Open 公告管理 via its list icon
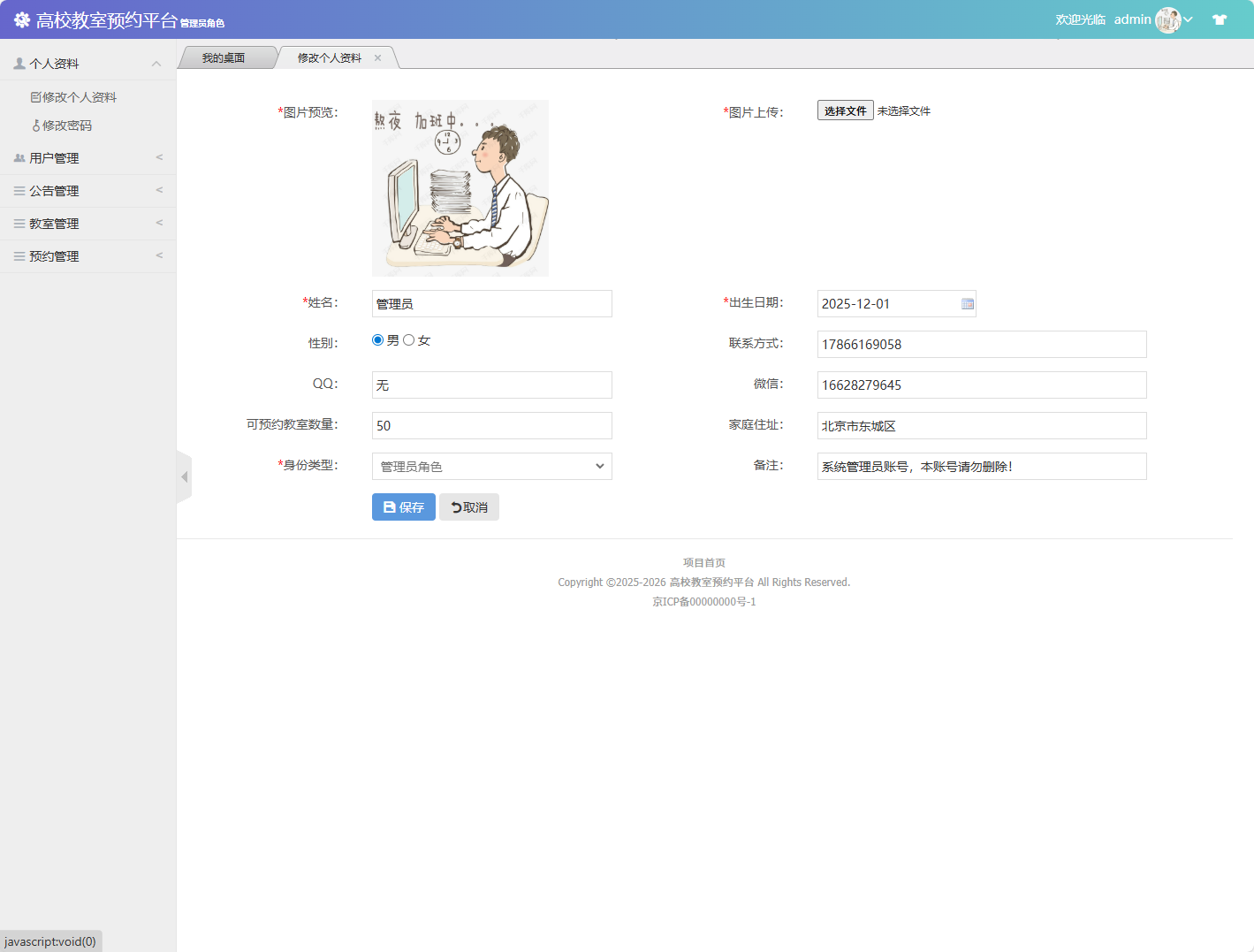 click(x=18, y=190)
